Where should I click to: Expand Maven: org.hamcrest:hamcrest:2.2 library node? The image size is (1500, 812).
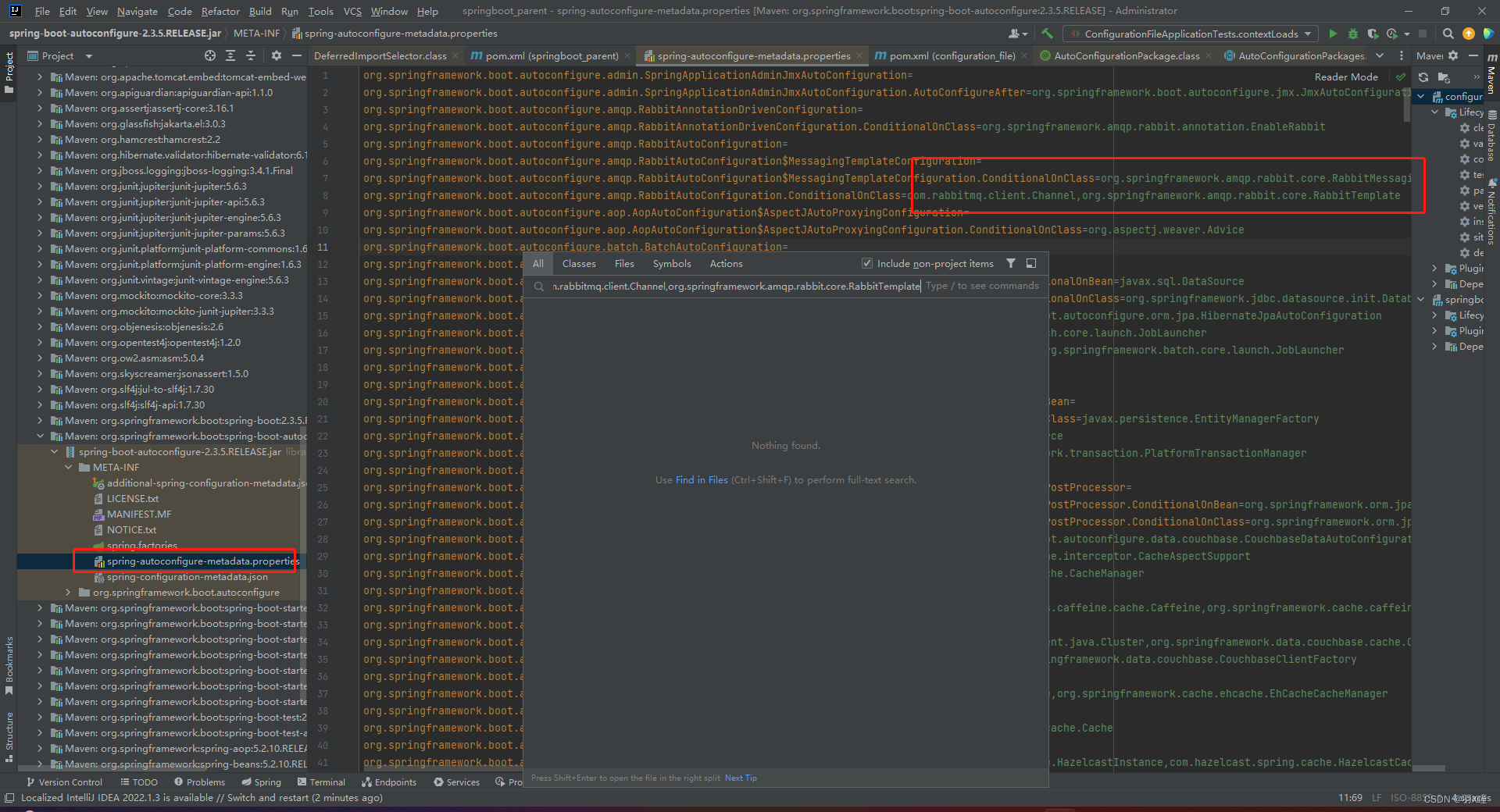click(40, 140)
